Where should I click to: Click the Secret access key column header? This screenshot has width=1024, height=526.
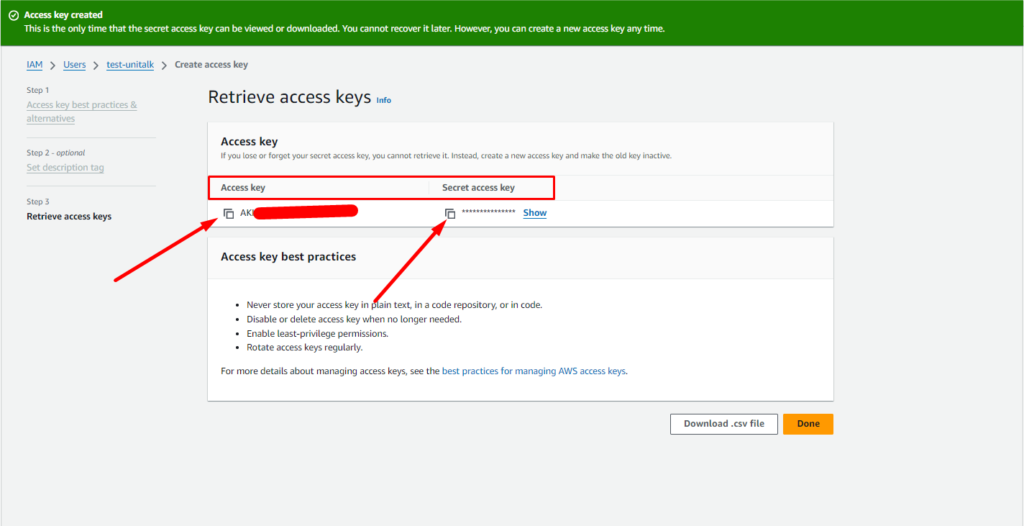[478, 188]
